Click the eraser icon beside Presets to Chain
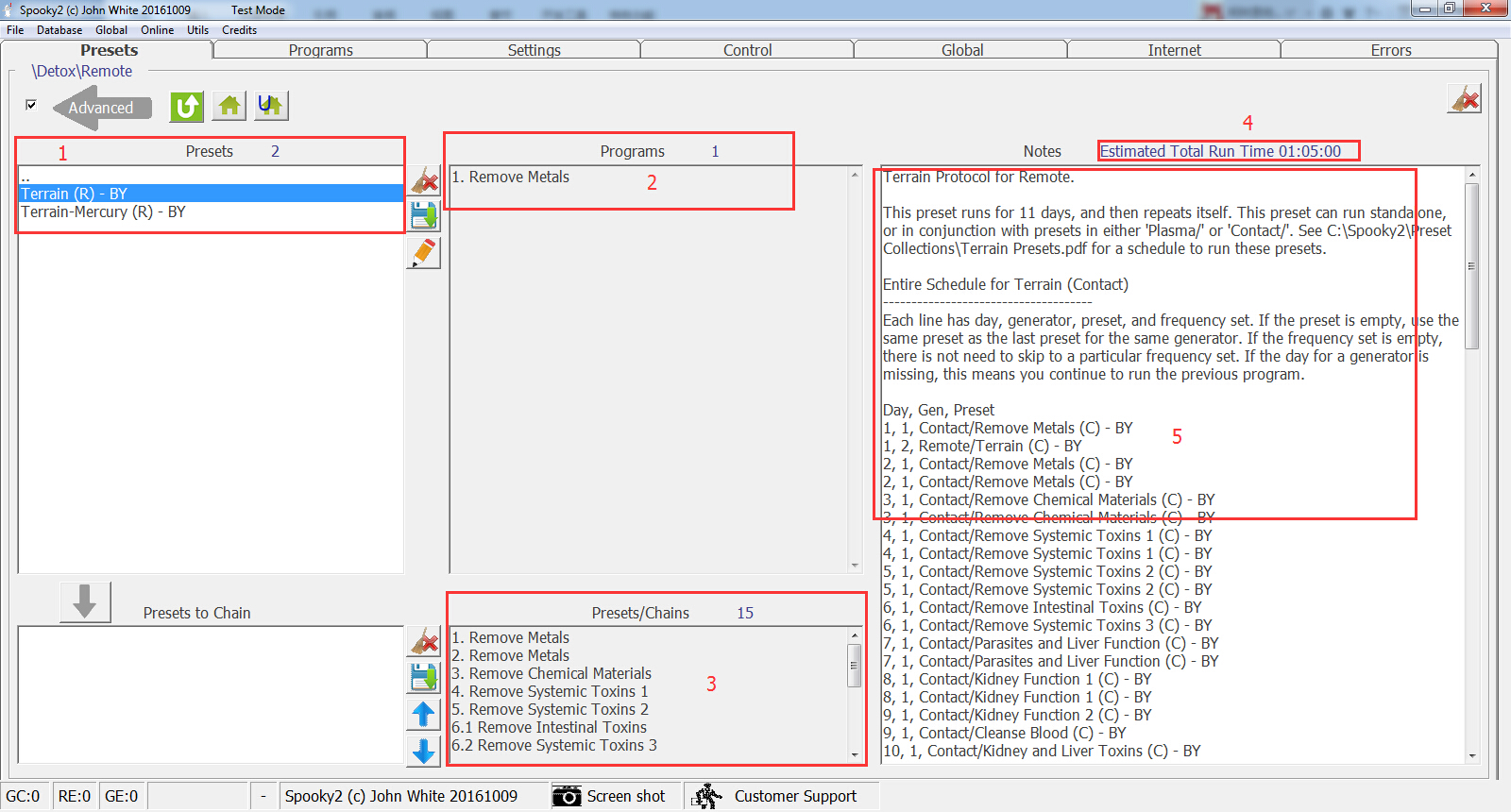The width and height of the screenshot is (1511, 812). [x=425, y=641]
